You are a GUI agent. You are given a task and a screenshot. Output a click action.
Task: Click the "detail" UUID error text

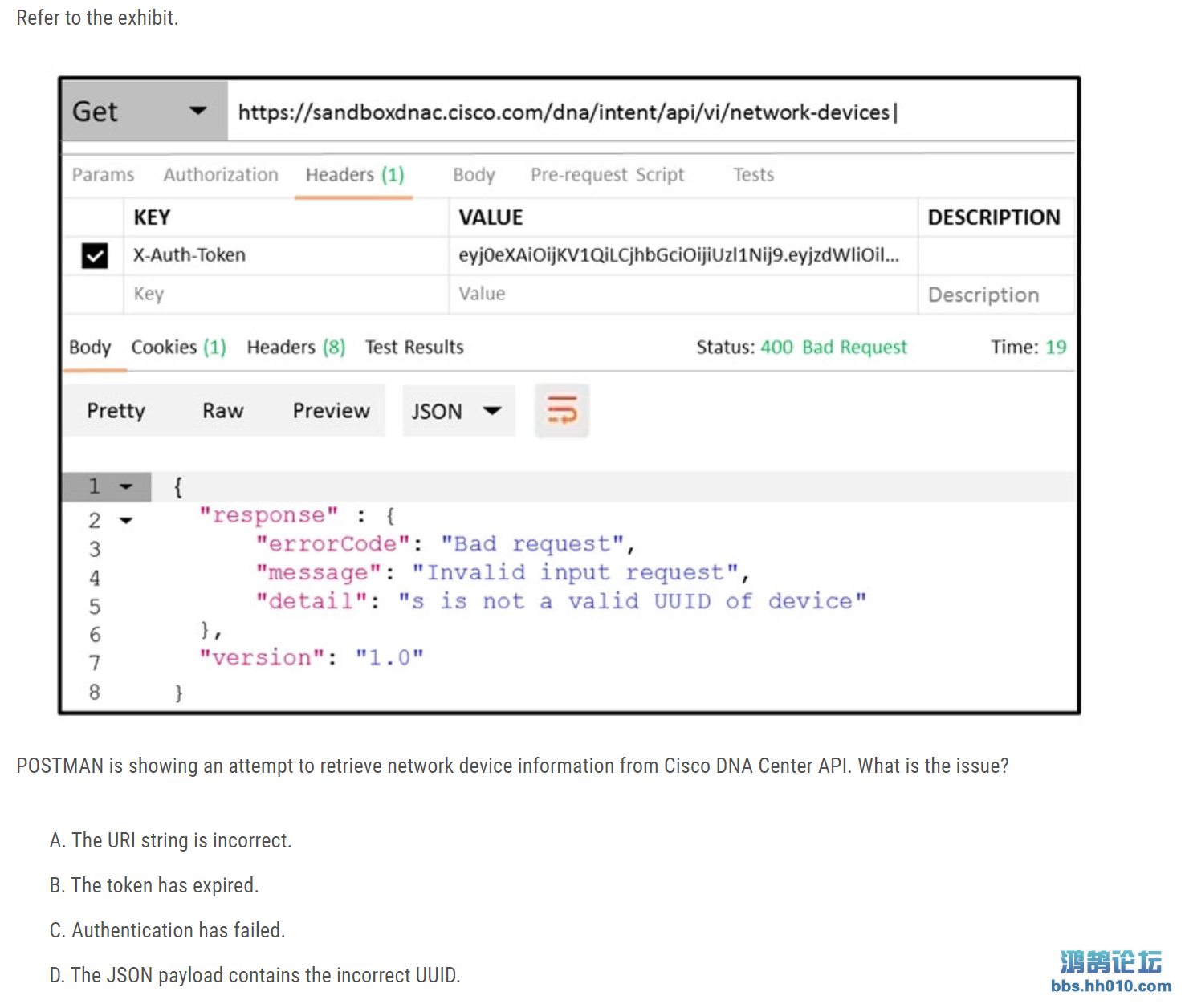point(633,602)
